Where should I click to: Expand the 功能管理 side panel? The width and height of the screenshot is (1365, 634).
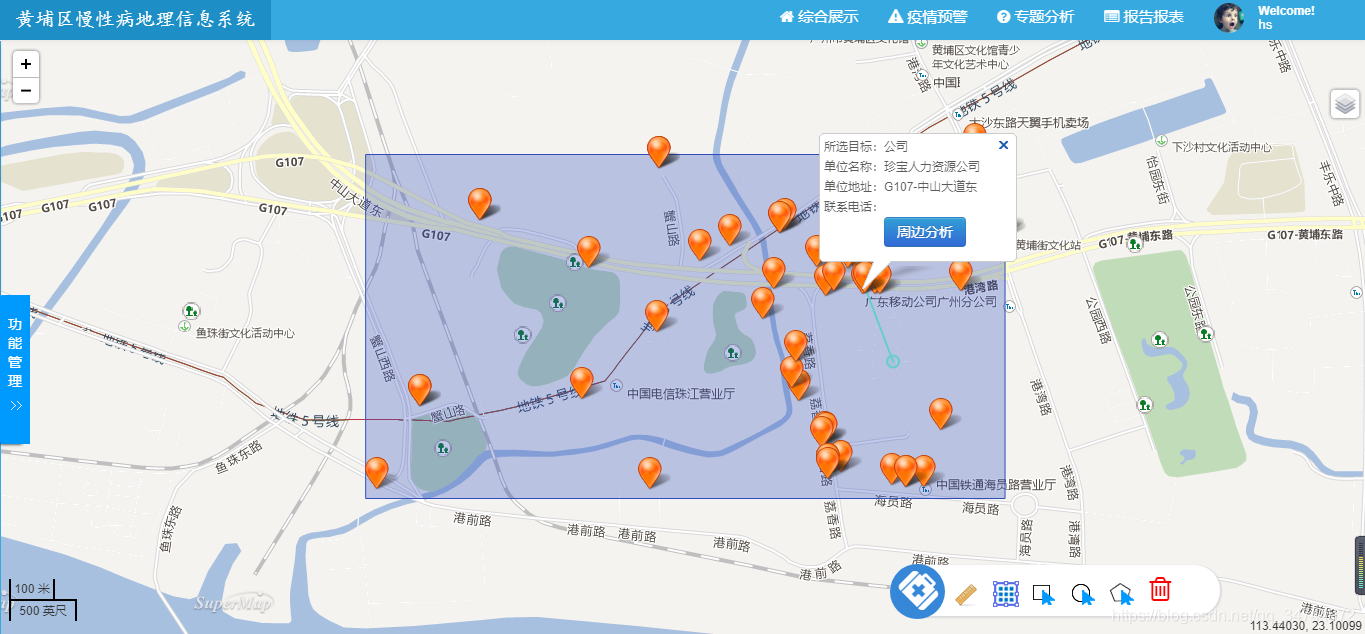click(x=15, y=369)
